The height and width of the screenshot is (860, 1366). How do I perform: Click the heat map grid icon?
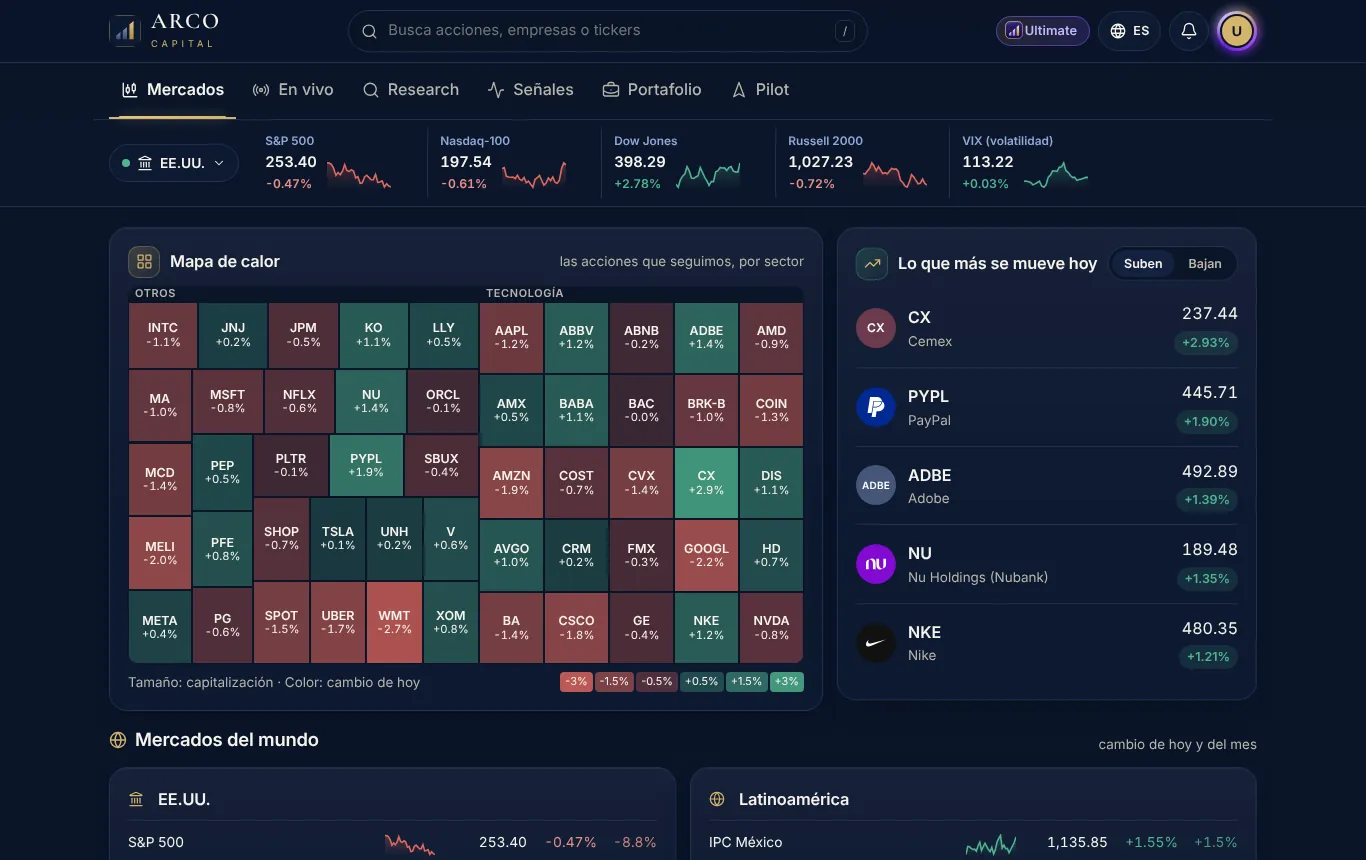pos(144,262)
